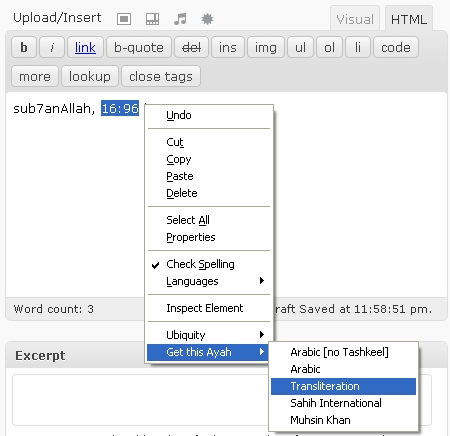Click the Add an Image upload icon

(124, 19)
